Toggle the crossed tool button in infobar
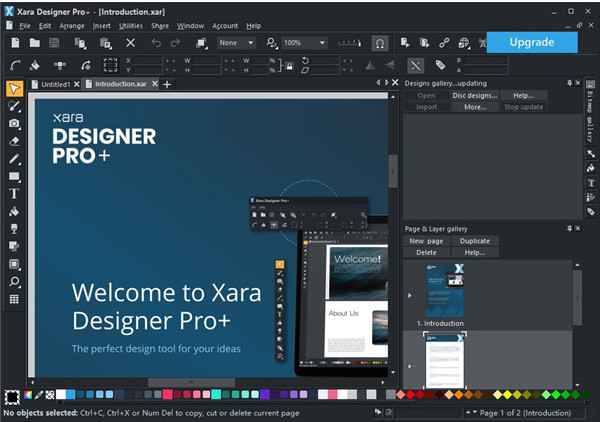The image size is (600, 422). [416, 65]
